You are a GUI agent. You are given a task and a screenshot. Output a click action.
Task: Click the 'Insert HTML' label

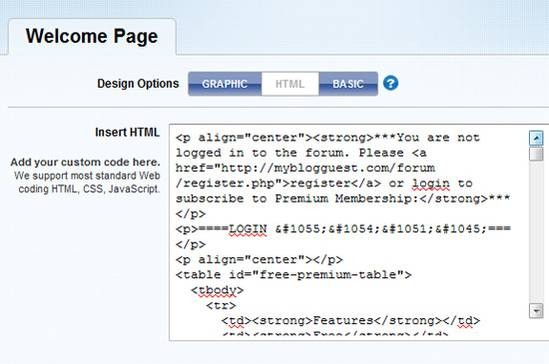127,132
